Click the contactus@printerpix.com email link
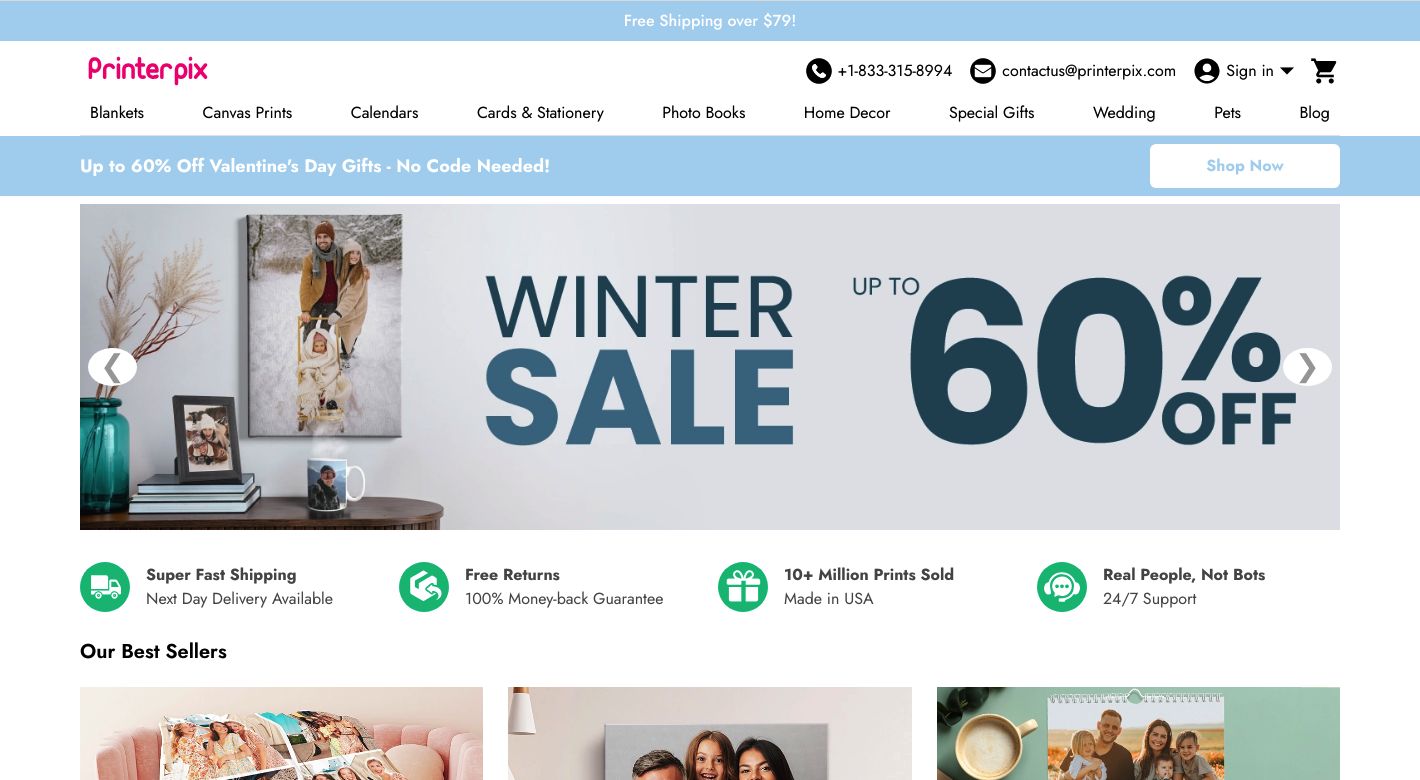The width and height of the screenshot is (1420, 780). [1089, 71]
